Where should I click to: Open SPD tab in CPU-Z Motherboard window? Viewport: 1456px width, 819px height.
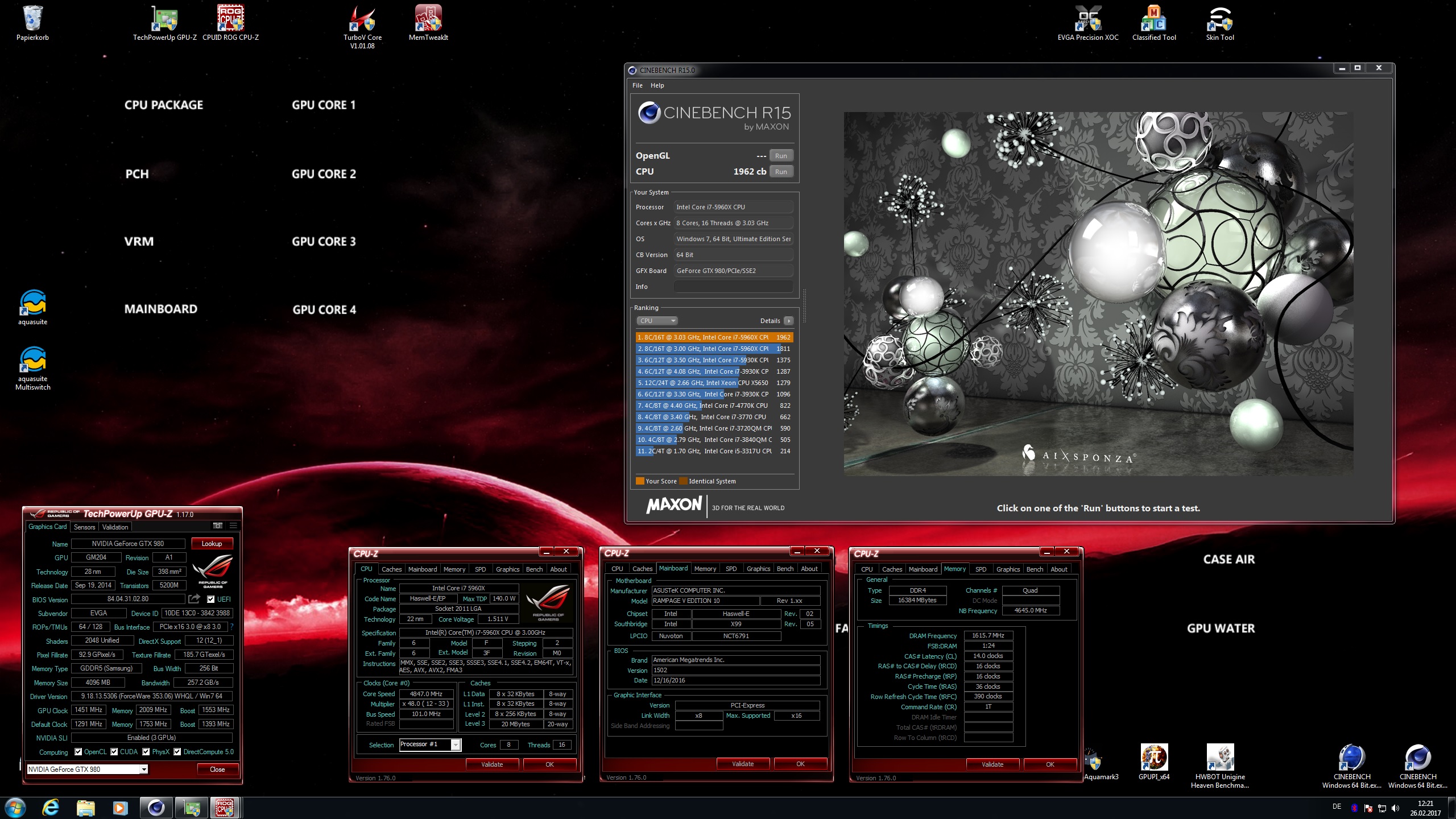point(731,569)
